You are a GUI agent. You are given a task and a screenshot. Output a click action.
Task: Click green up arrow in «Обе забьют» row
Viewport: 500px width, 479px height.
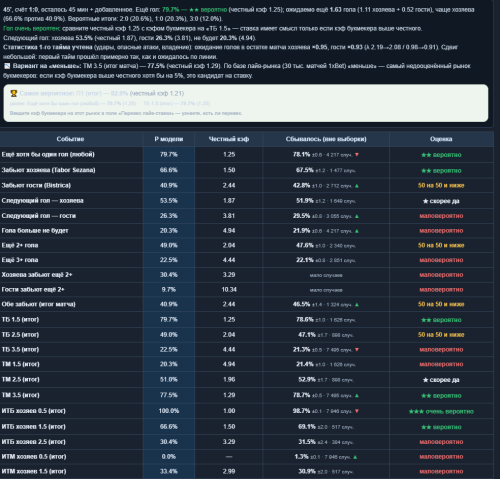pyautogui.click(x=357, y=304)
